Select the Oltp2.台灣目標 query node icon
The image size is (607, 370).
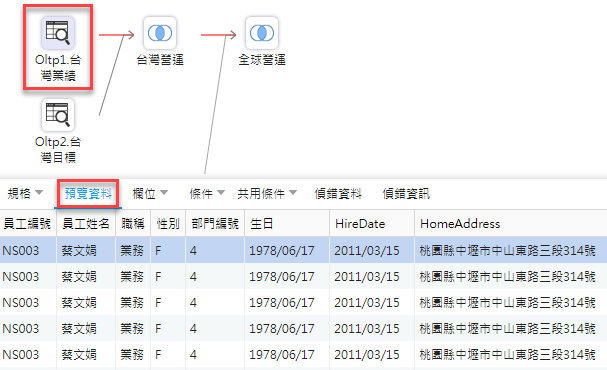[x=58, y=115]
